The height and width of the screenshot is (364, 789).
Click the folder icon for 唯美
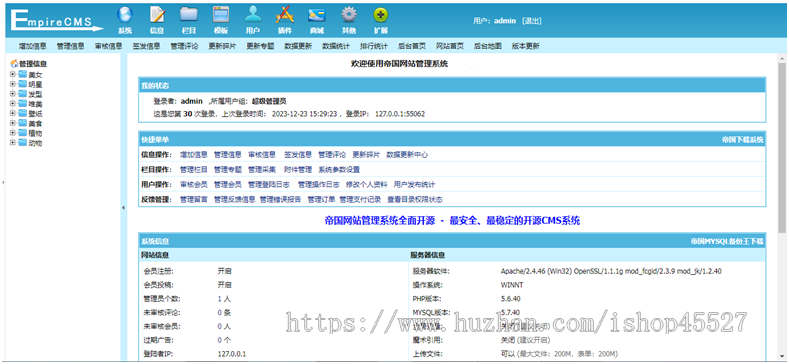(x=23, y=103)
